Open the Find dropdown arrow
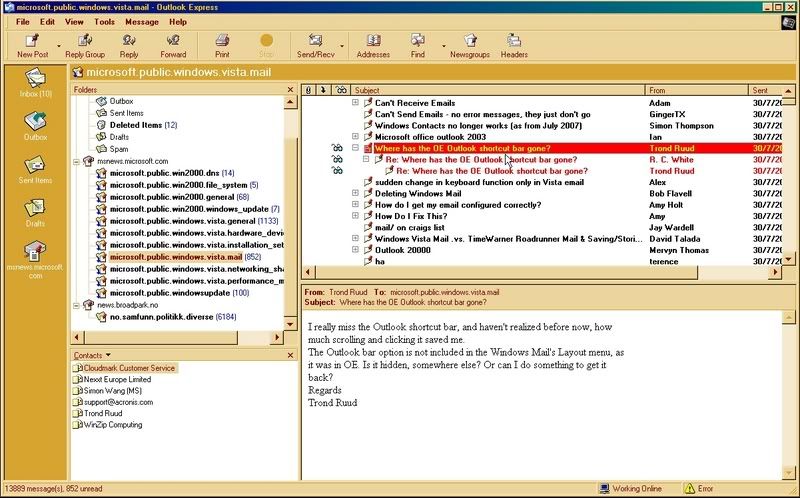This screenshot has height=498, width=800. [x=444, y=46]
